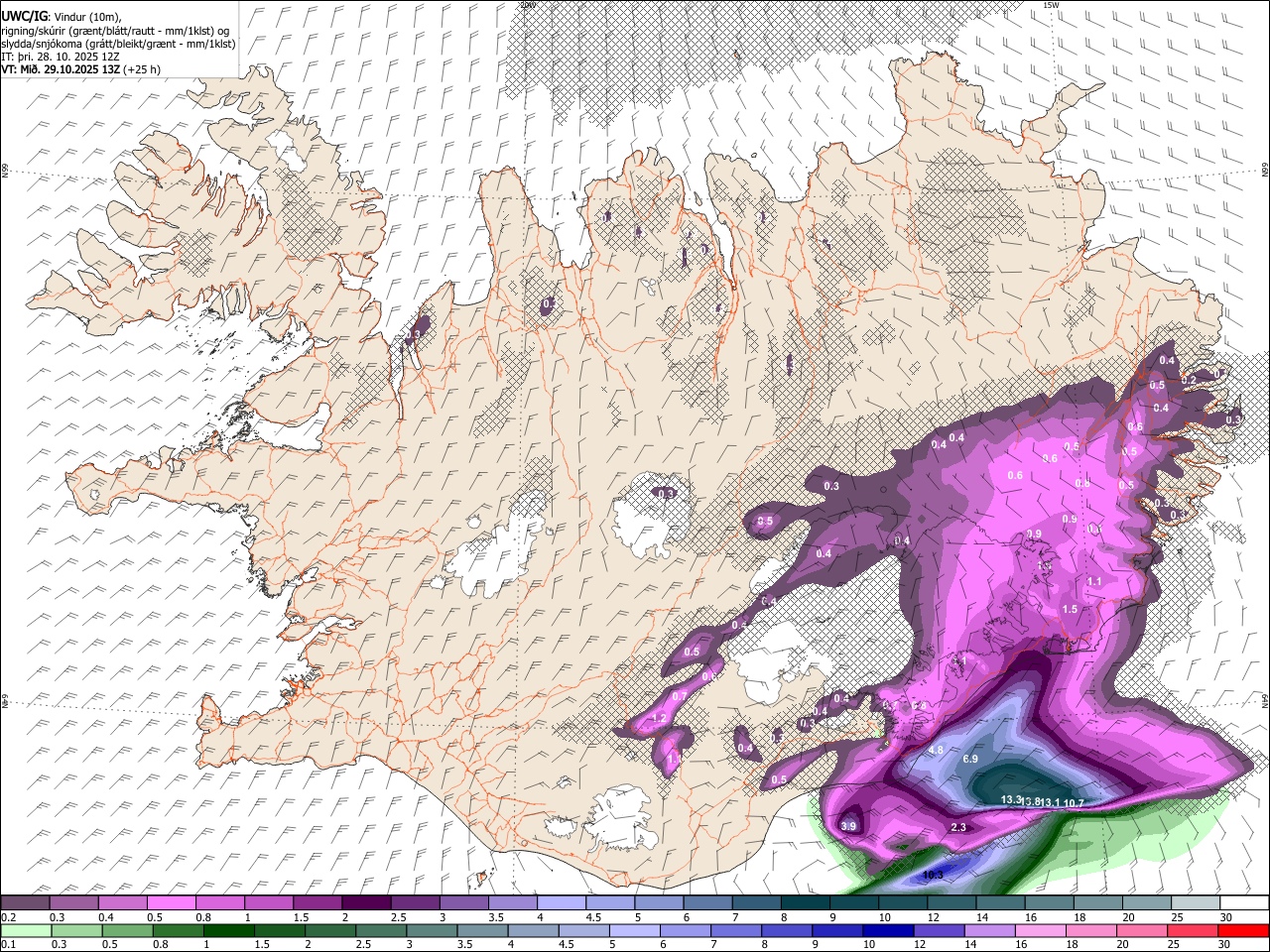Click the white 30 swatch ending the top legend row

coord(1244,903)
